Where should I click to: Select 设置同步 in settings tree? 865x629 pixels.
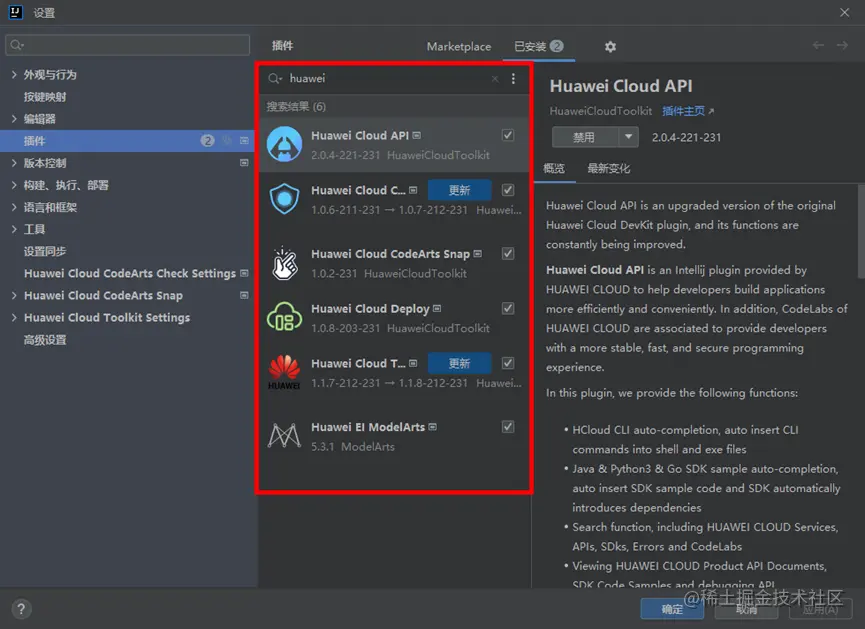click(45, 251)
